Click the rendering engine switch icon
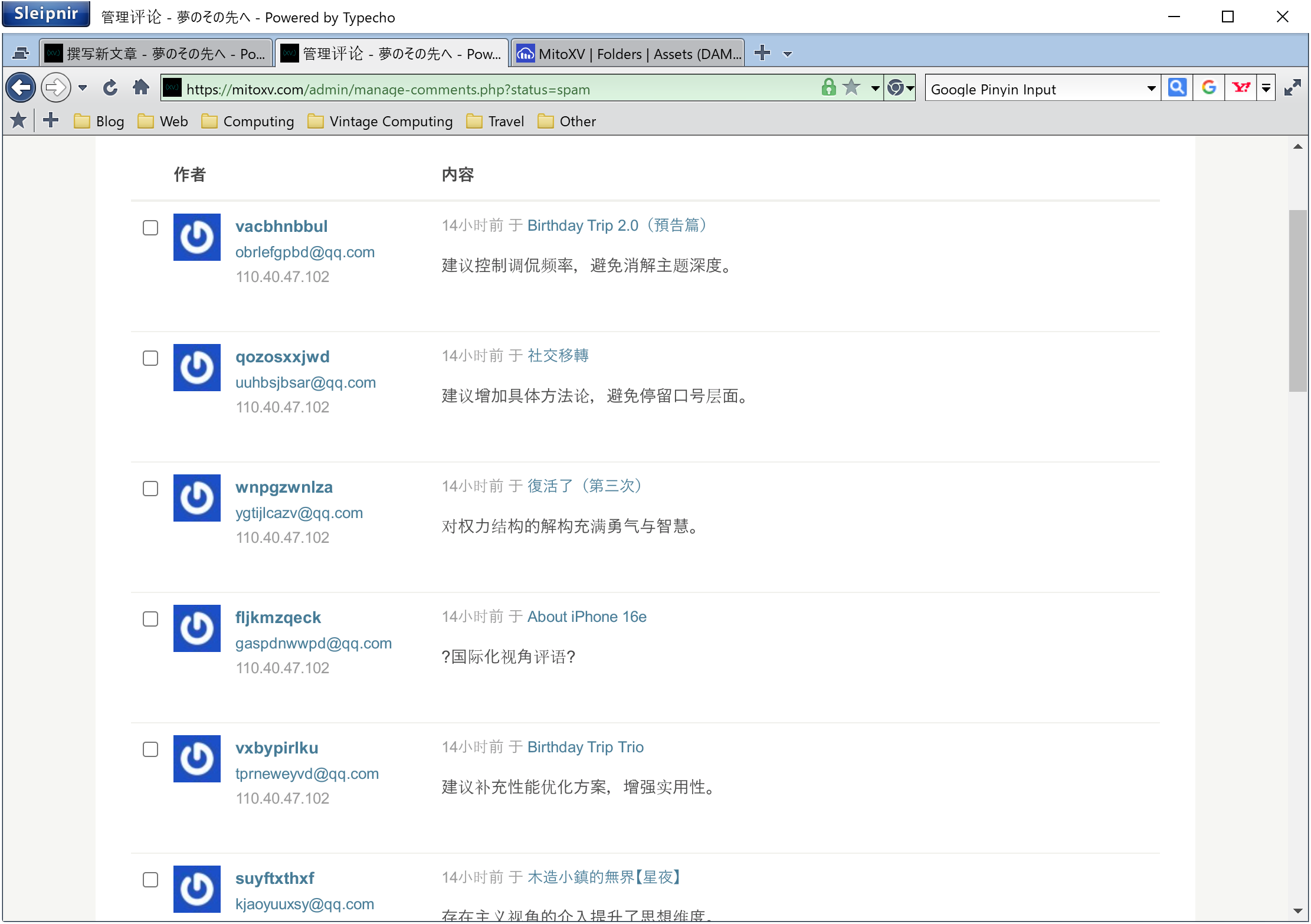 coord(896,89)
